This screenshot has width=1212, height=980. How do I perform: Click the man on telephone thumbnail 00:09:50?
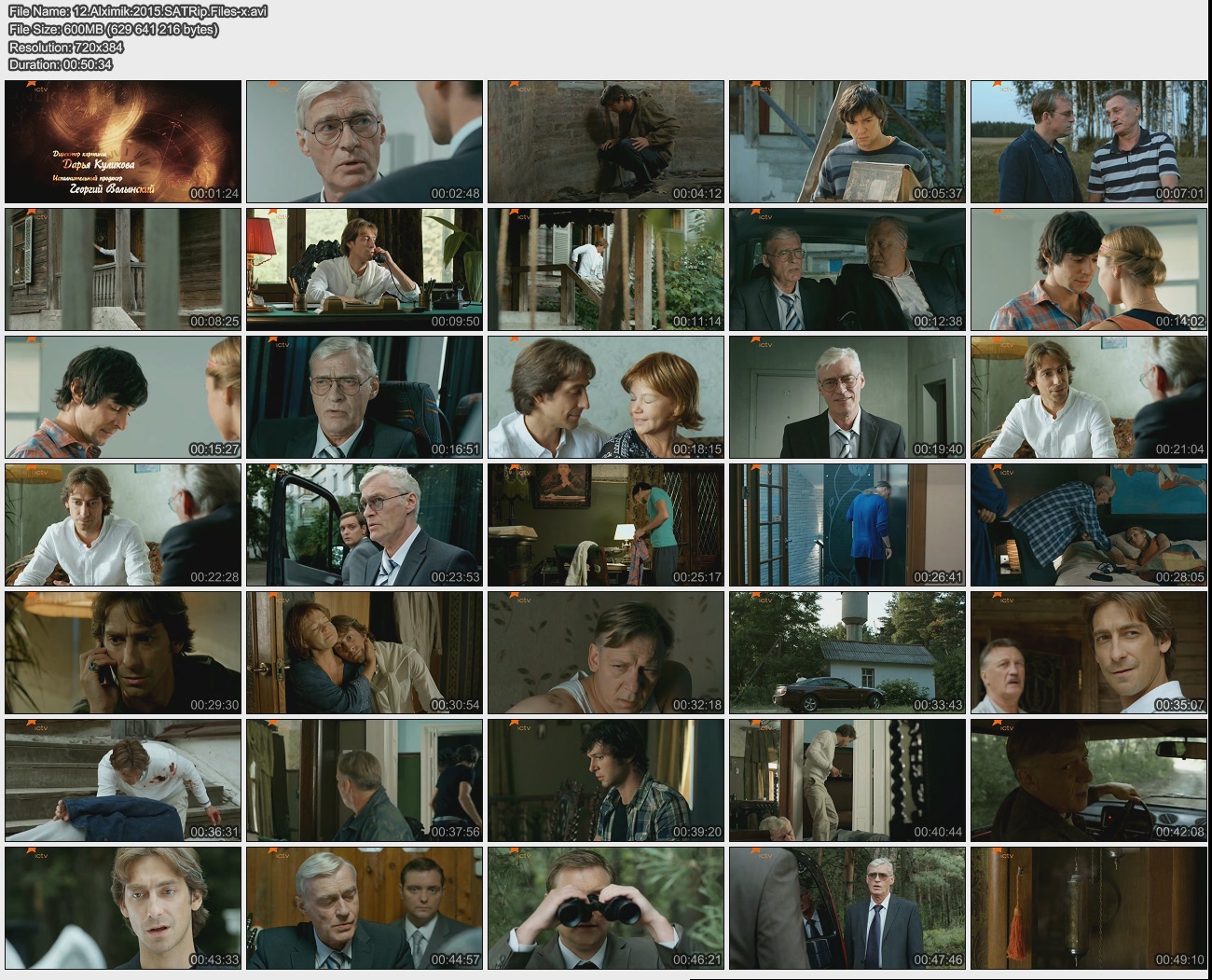[365, 269]
